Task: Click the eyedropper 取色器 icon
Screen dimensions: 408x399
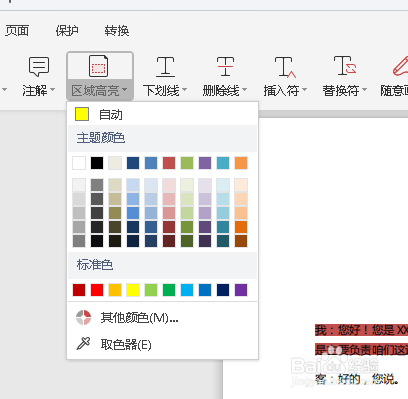Action: tap(83, 343)
